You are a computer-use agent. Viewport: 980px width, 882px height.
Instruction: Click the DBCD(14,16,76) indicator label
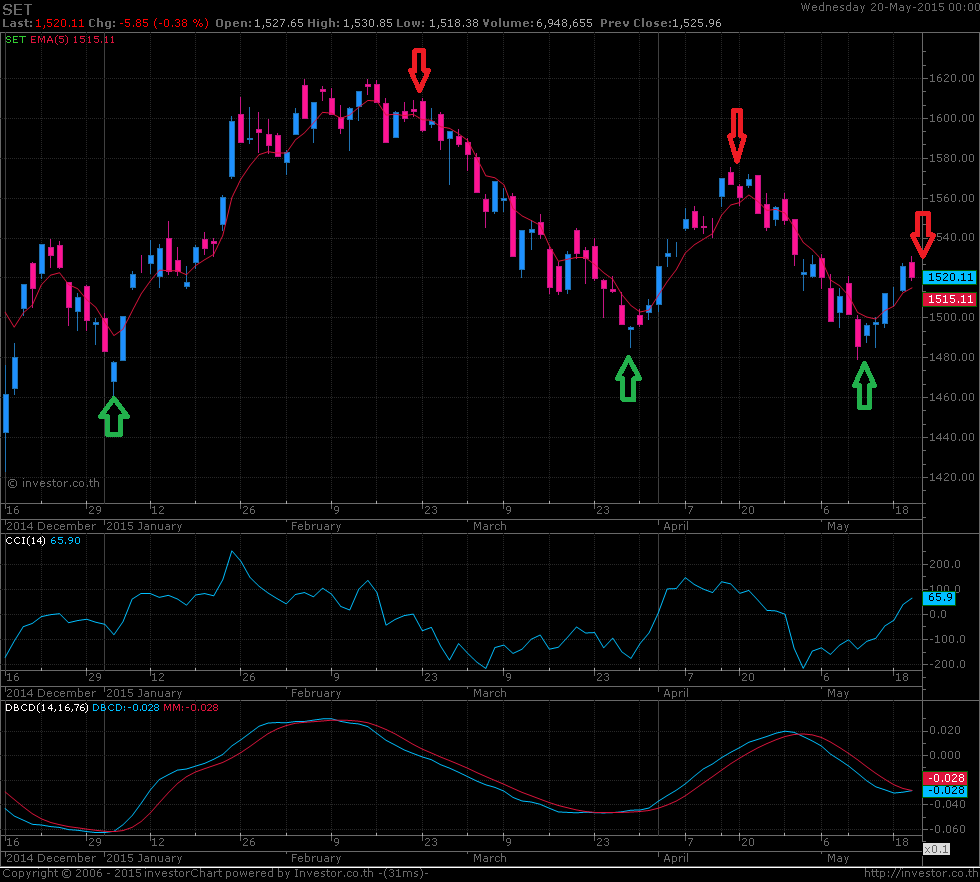(47, 708)
